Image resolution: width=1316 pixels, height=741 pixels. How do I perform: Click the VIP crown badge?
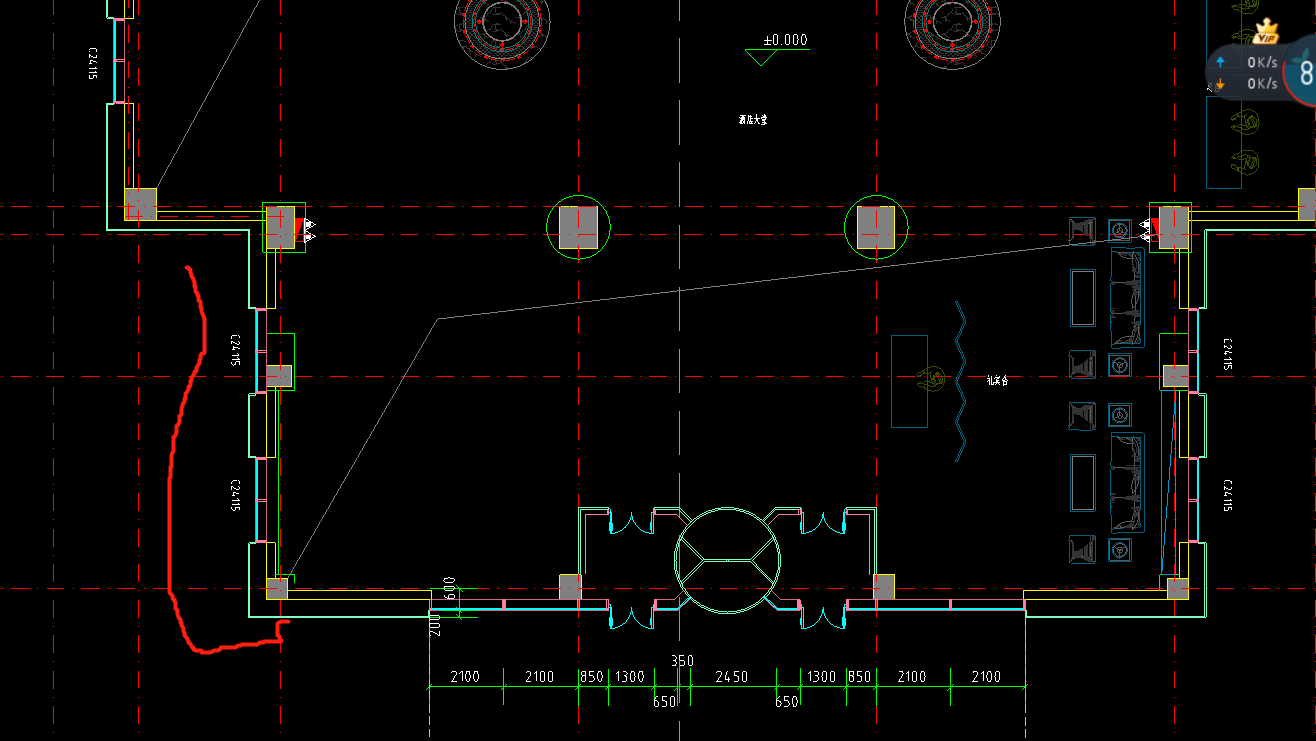coord(1267,31)
